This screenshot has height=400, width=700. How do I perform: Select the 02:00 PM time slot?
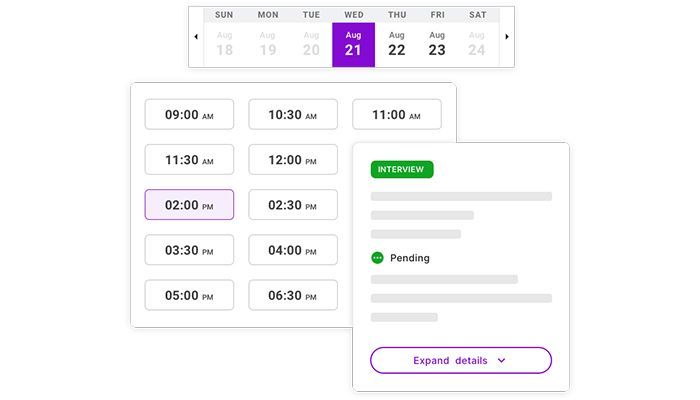click(189, 205)
